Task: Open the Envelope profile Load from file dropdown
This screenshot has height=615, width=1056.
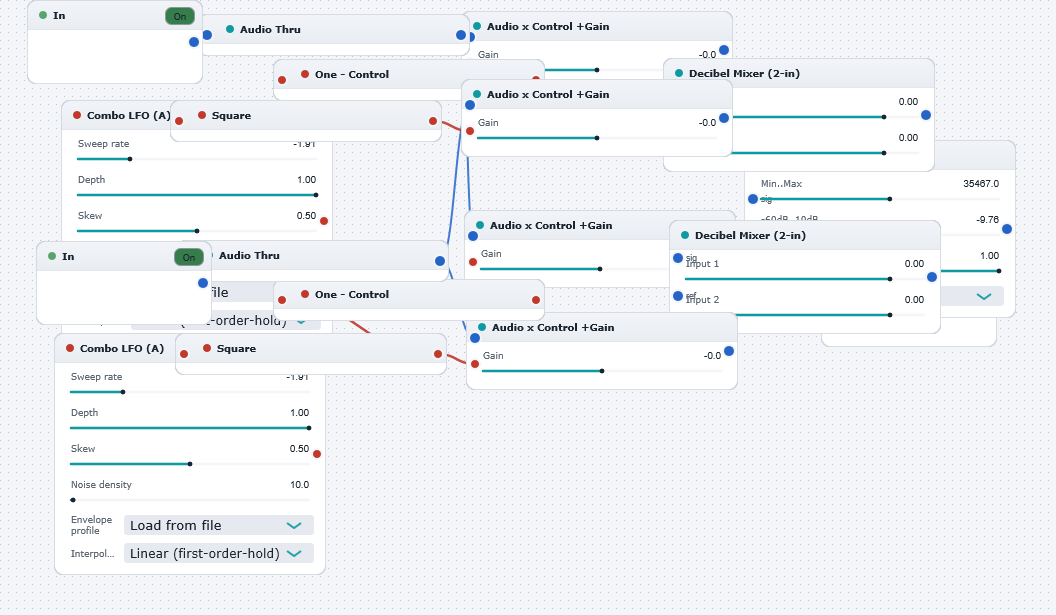Action: click(x=218, y=525)
